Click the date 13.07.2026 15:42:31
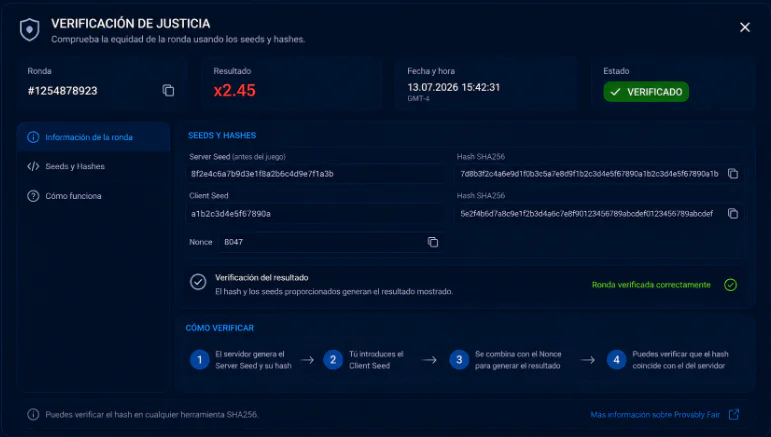 pyautogui.click(x=453, y=87)
